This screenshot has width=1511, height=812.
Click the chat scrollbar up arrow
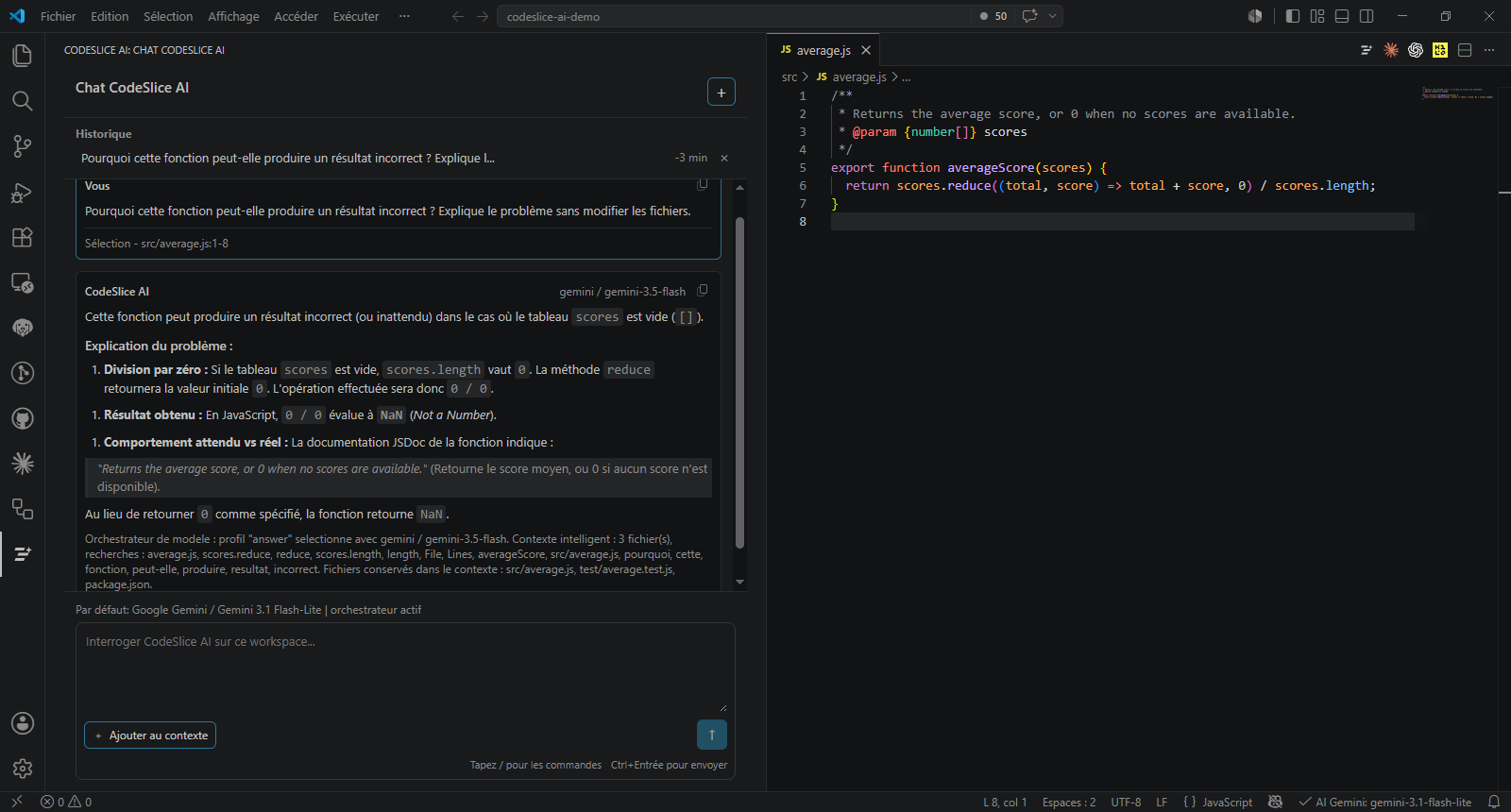tap(739, 187)
